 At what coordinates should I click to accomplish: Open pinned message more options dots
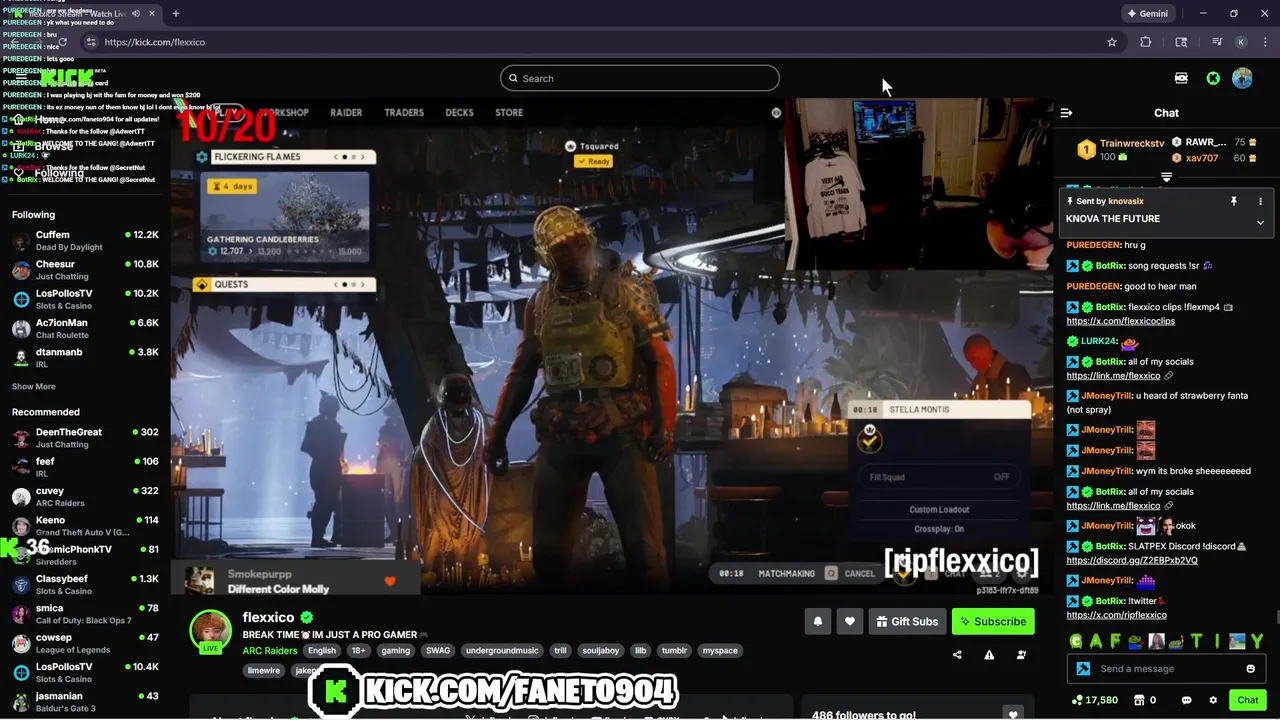tap(1260, 201)
